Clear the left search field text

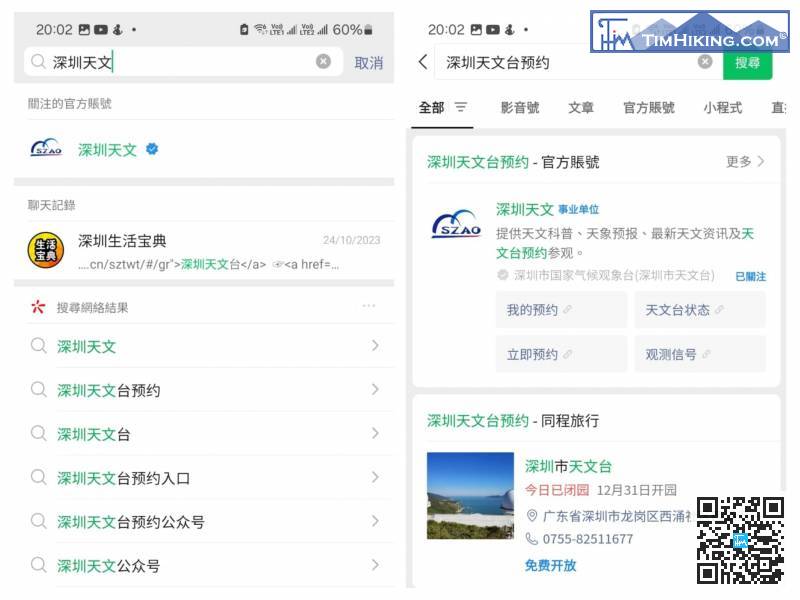coord(323,62)
